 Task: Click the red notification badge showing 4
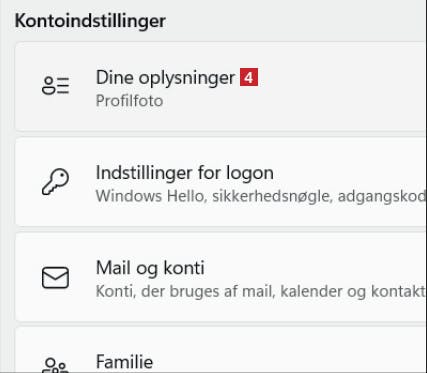click(249, 77)
